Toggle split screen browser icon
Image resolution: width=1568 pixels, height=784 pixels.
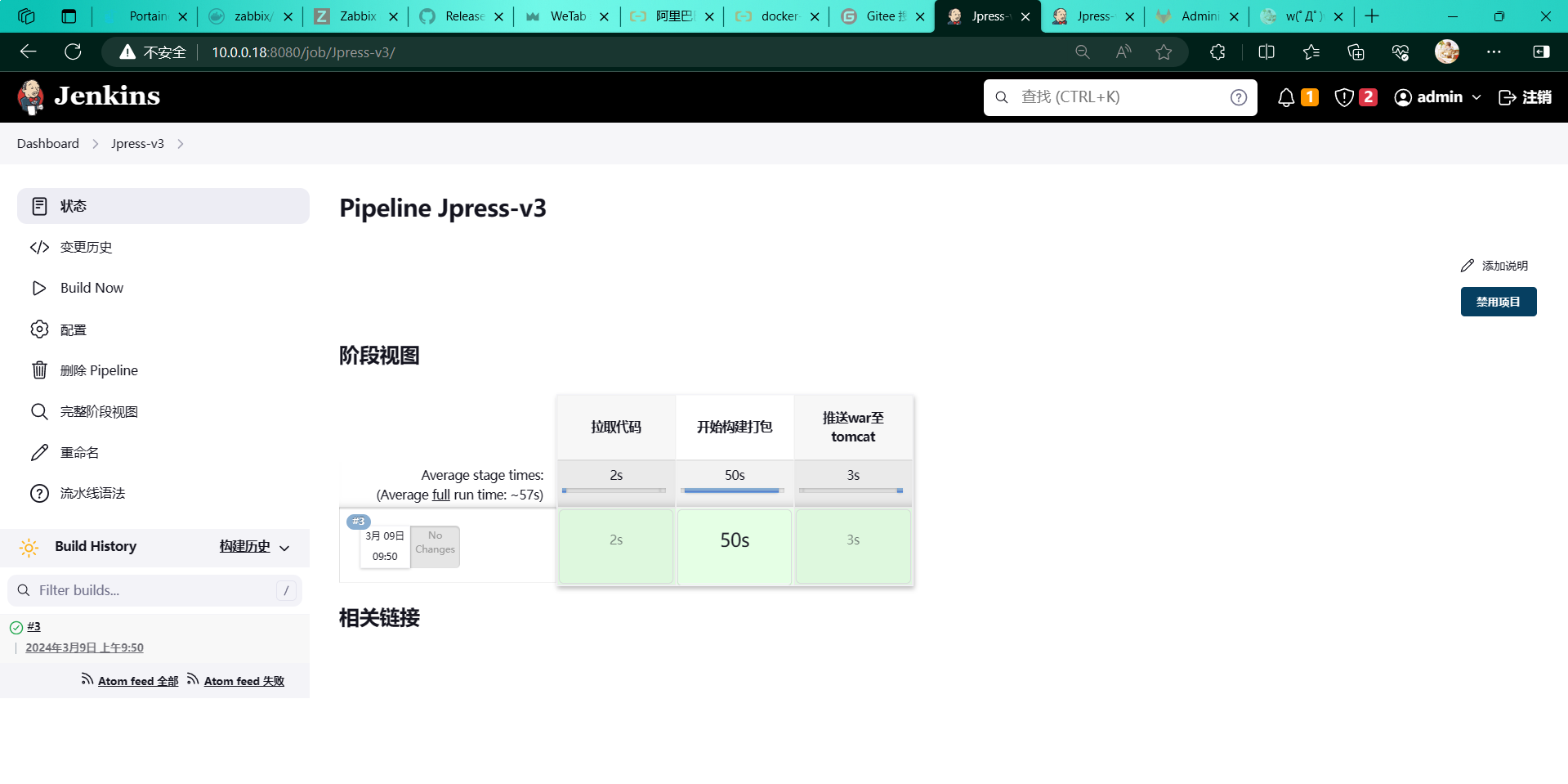point(1266,52)
